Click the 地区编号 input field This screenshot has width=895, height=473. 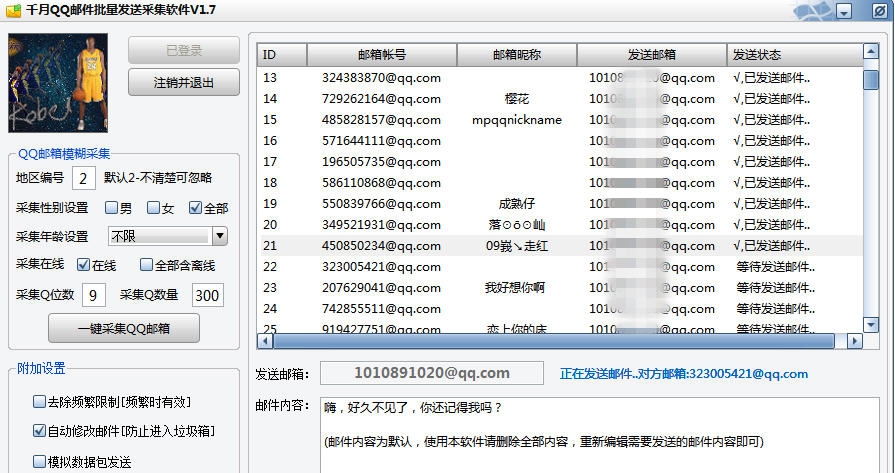coord(83,179)
